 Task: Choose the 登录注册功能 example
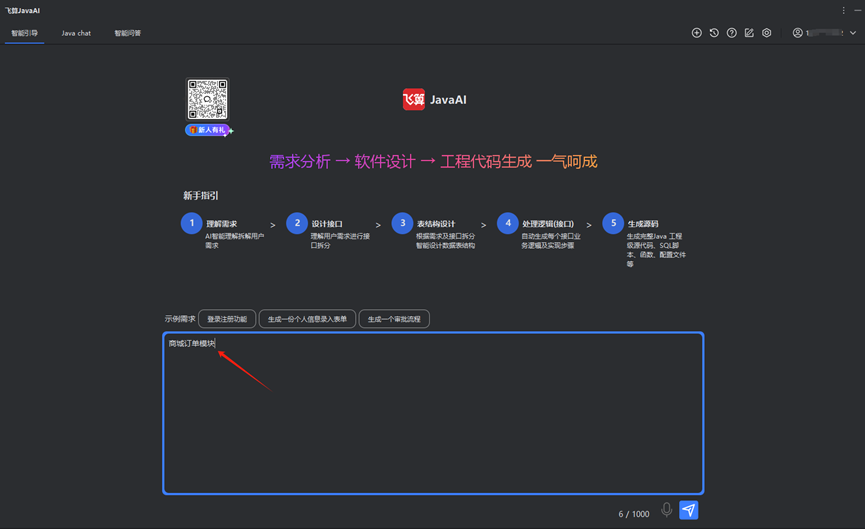pyautogui.click(x=227, y=319)
